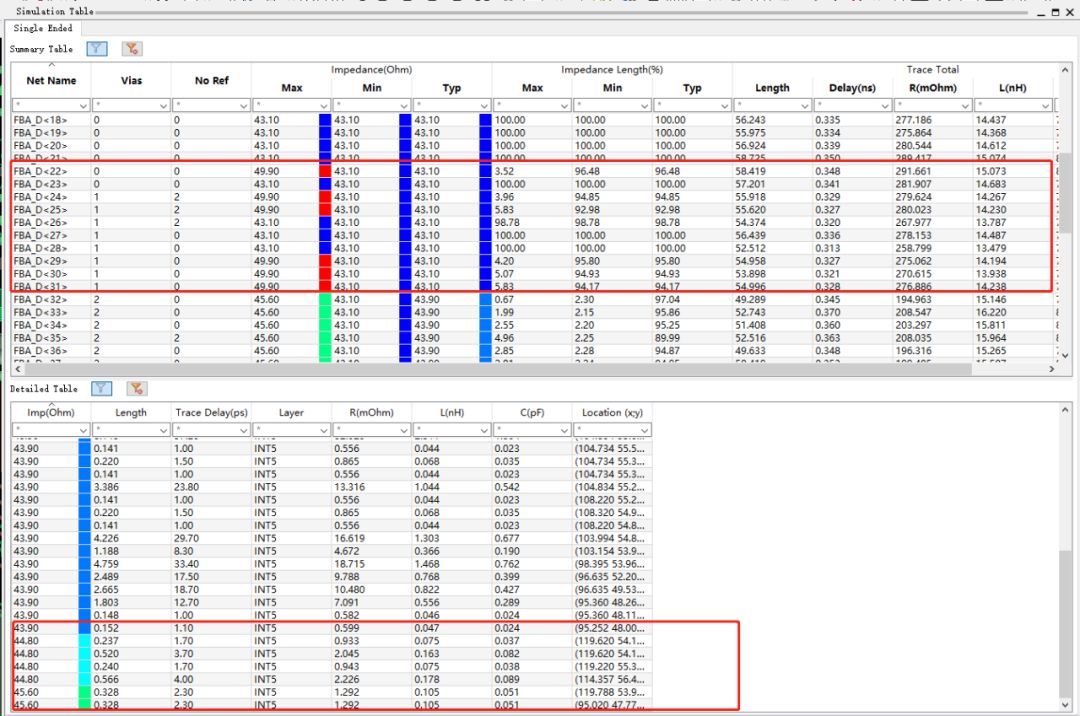The height and width of the screenshot is (716, 1080).
Task: Click blue Max impedance swatch in FBA_D<18> row
Action: coord(325,120)
